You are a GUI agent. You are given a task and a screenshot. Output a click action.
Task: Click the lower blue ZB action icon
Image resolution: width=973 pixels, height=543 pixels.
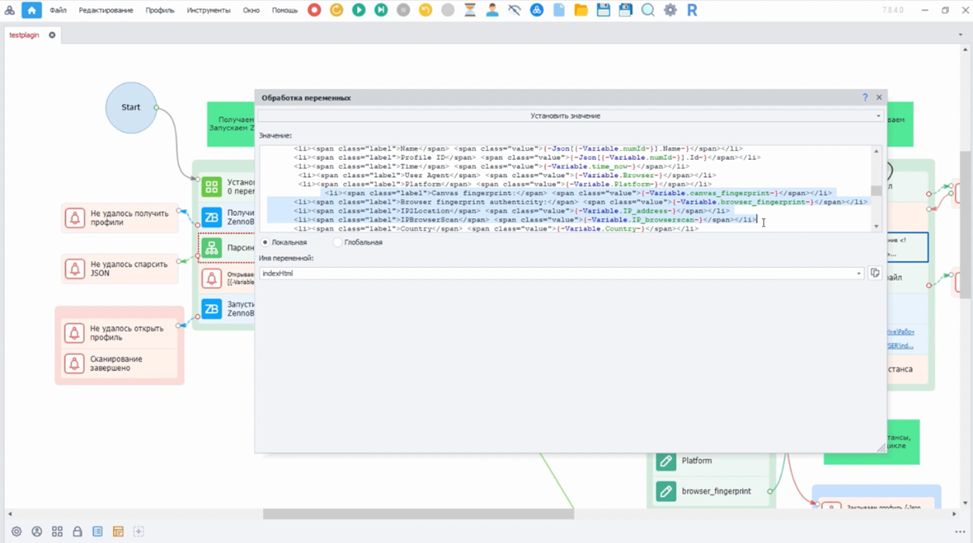[x=212, y=308]
